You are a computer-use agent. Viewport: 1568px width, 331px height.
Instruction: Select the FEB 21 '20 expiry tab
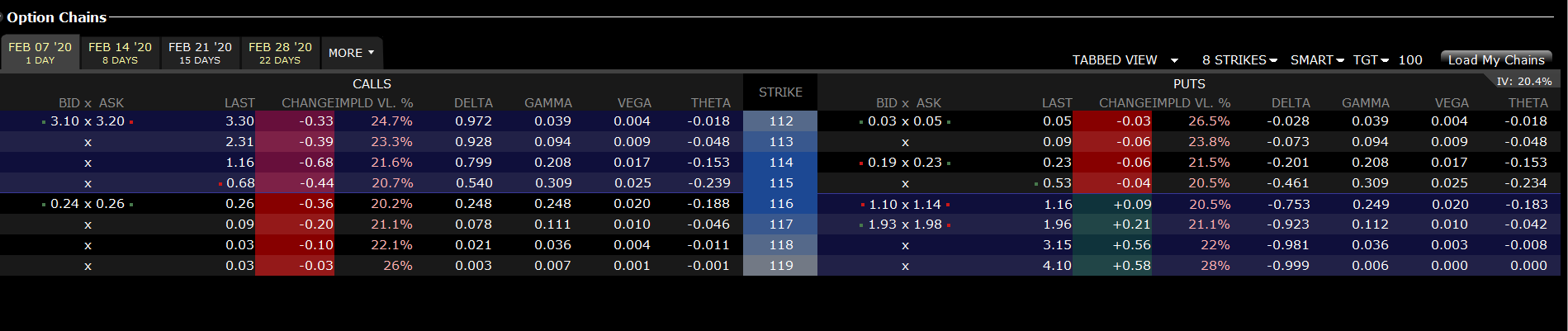[x=200, y=53]
